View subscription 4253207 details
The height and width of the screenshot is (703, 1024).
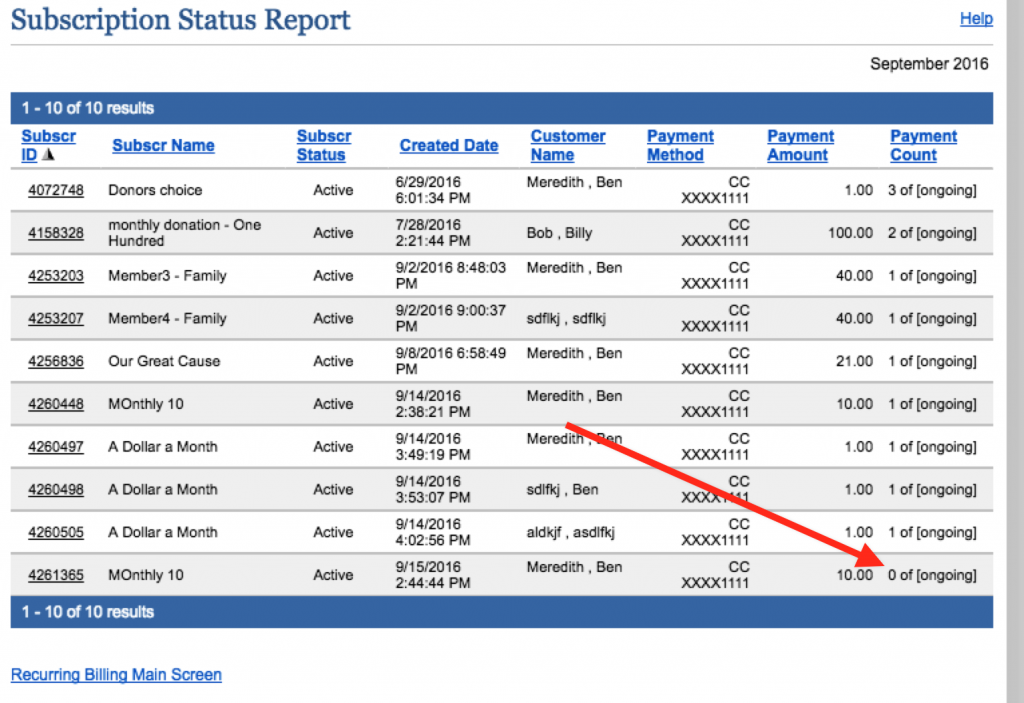(56, 318)
